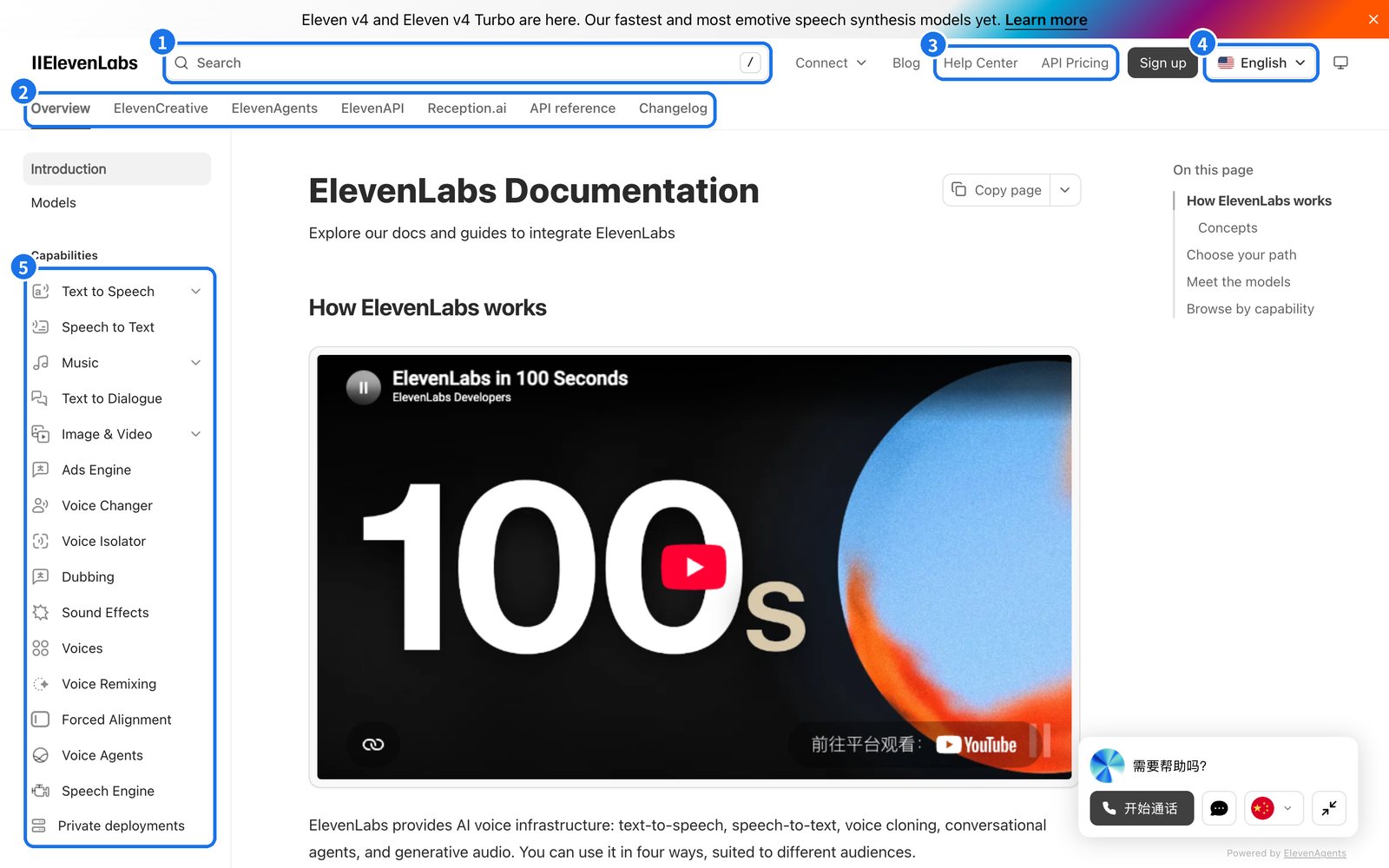Click the theme toggle monitor icon
Viewport: 1389px width, 868px height.
[1340, 62]
